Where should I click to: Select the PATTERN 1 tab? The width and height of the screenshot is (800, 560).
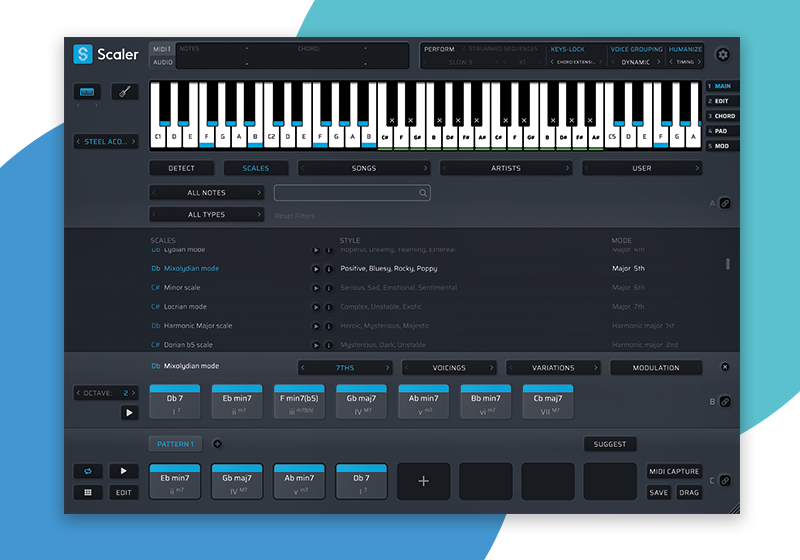click(175, 444)
